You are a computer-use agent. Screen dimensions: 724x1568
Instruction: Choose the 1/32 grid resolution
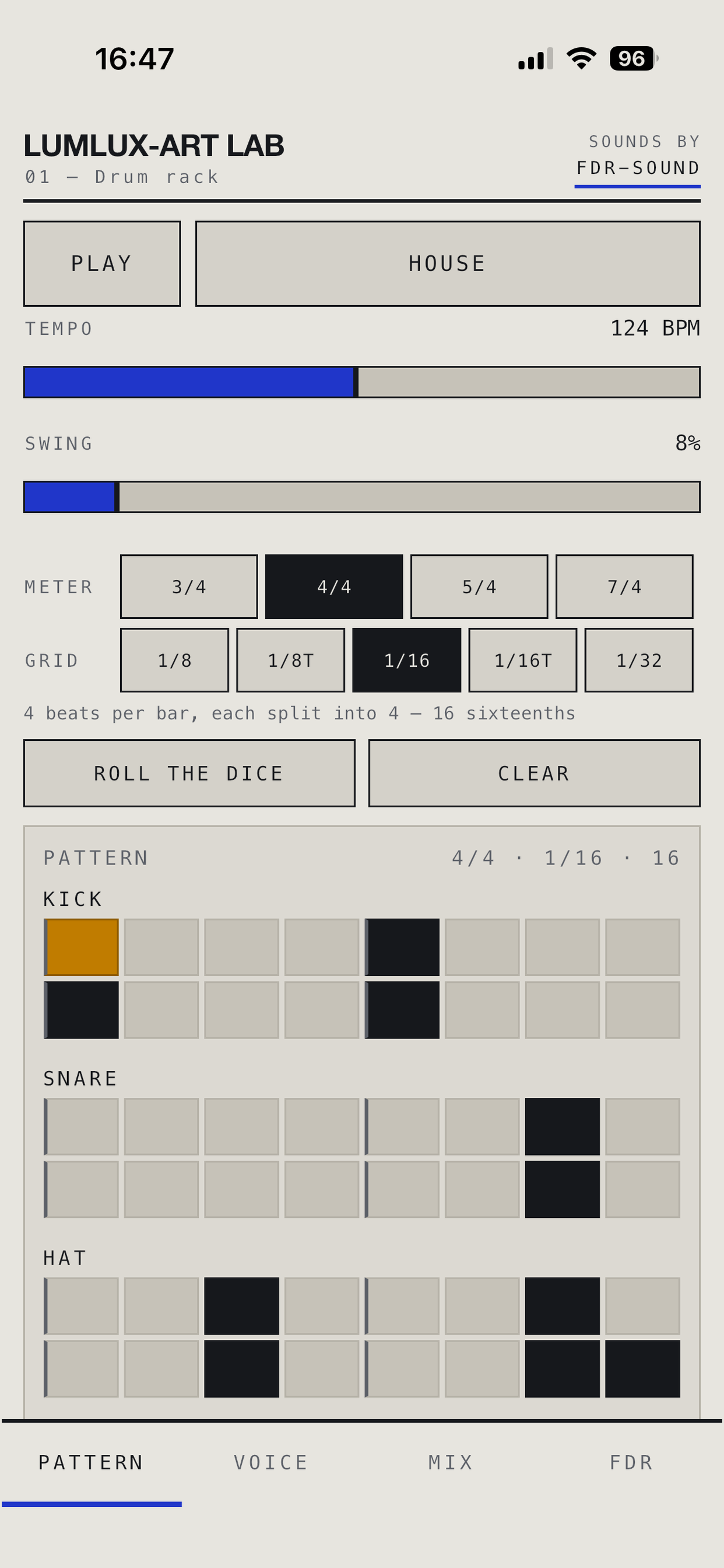(x=639, y=660)
